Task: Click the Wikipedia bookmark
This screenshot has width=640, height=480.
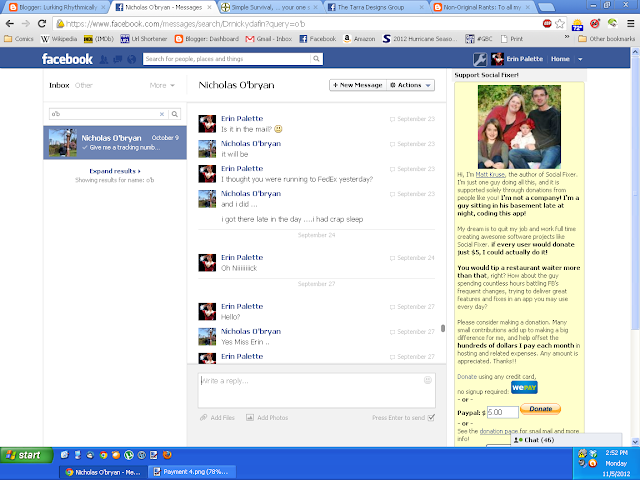Action: click(x=59, y=39)
